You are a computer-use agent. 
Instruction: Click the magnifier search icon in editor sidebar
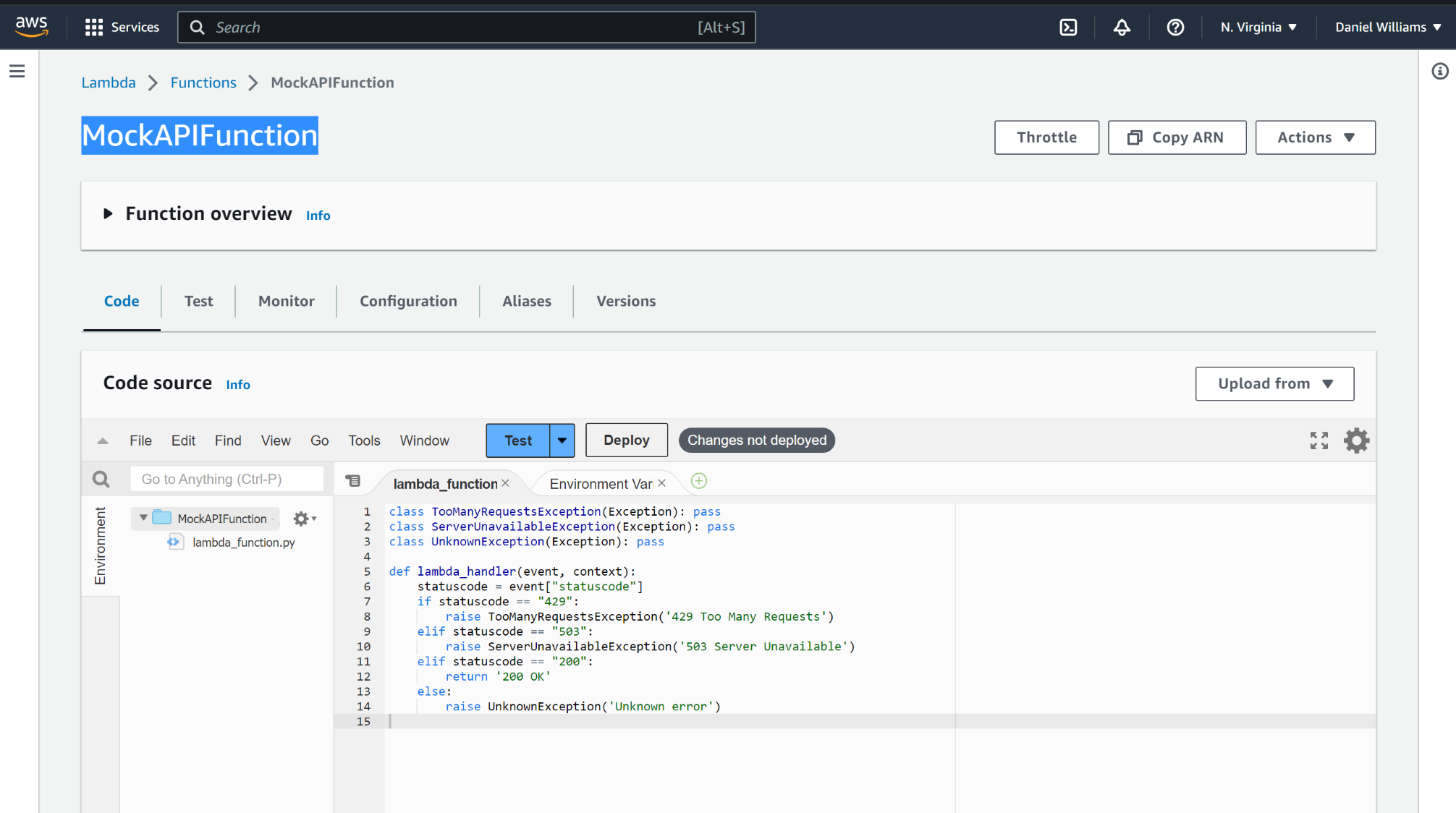(101, 479)
